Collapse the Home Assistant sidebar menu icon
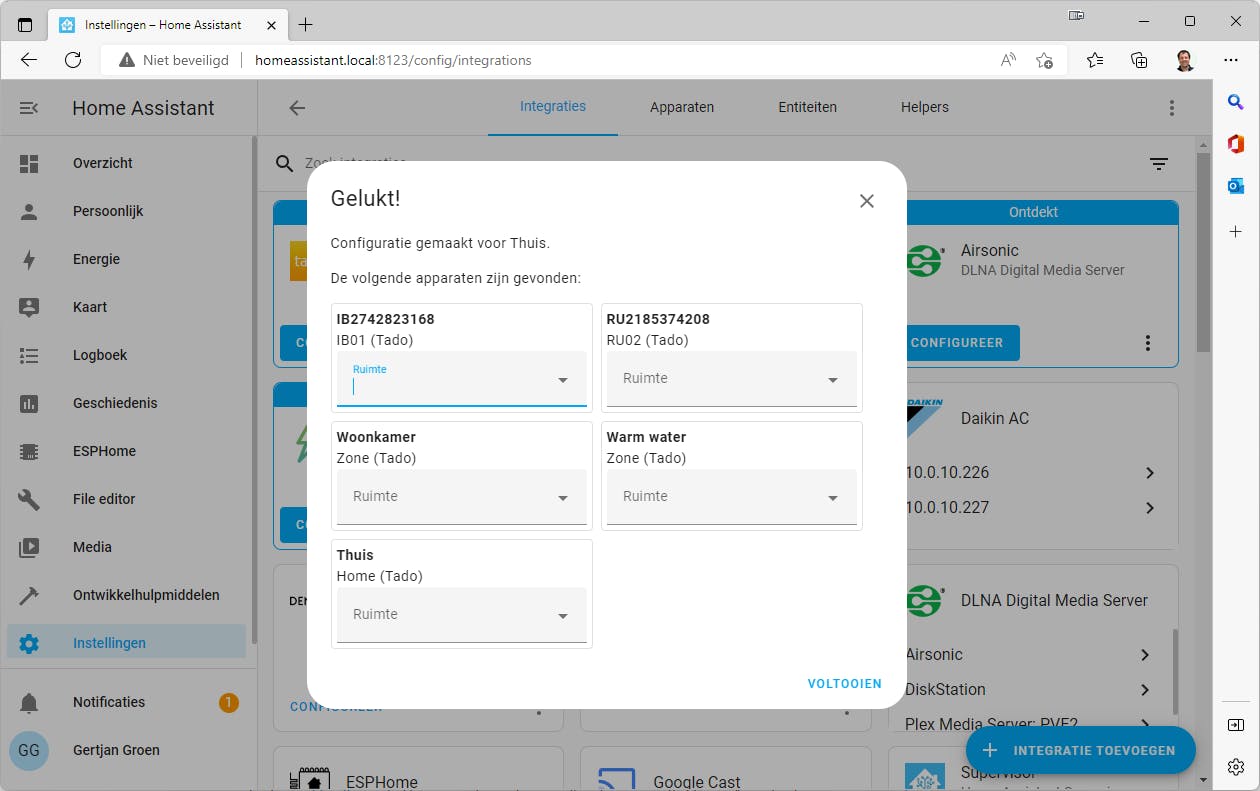Screen dimensions: 1260x791 [x=29, y=108]
